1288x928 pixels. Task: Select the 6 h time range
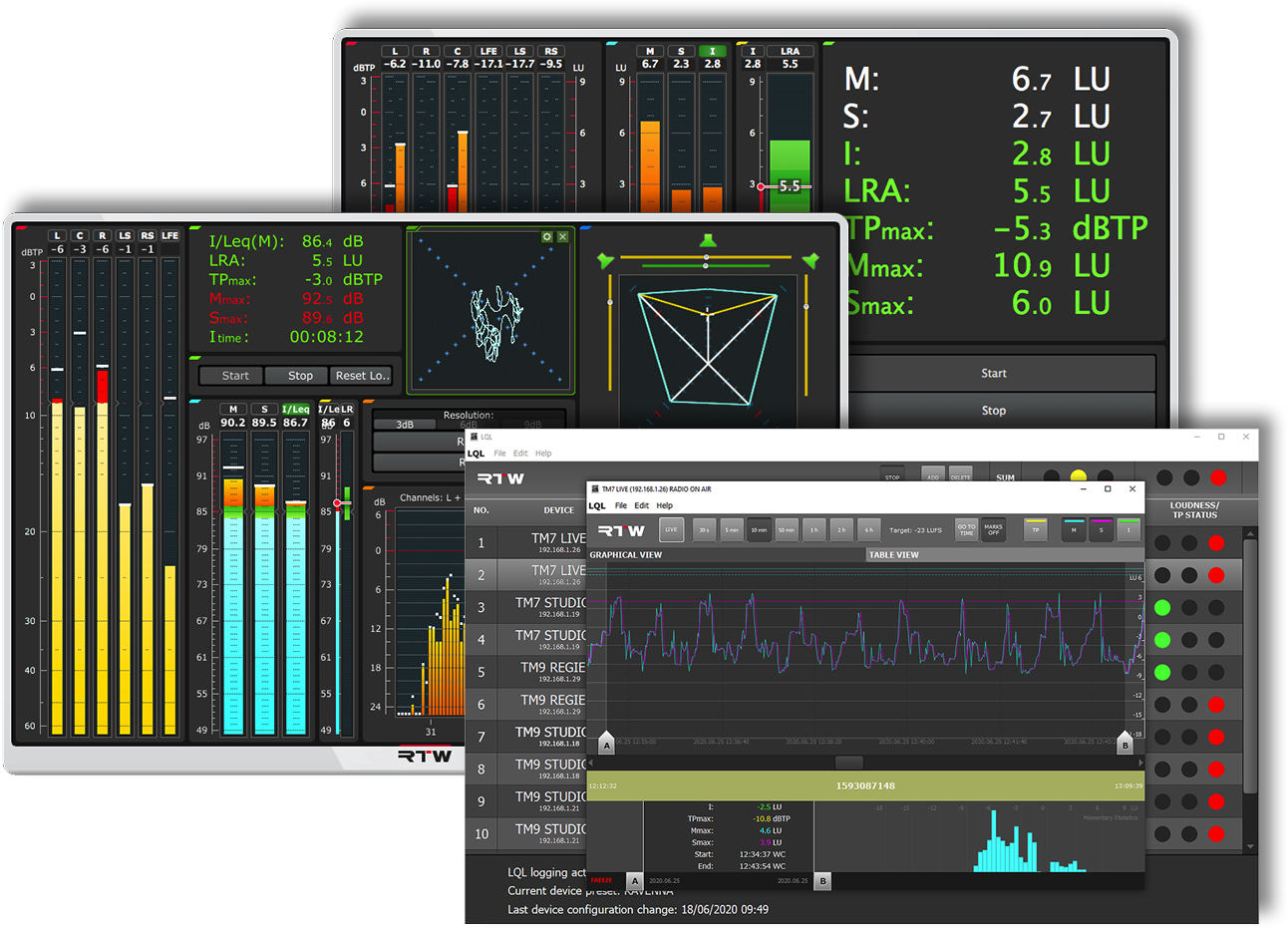(x=868, y=529)
